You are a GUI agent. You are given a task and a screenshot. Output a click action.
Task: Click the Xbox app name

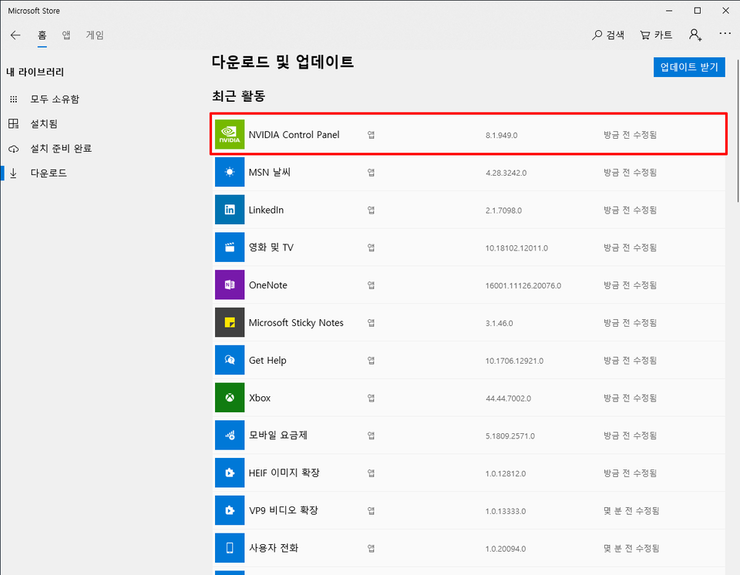pos(260,398)
